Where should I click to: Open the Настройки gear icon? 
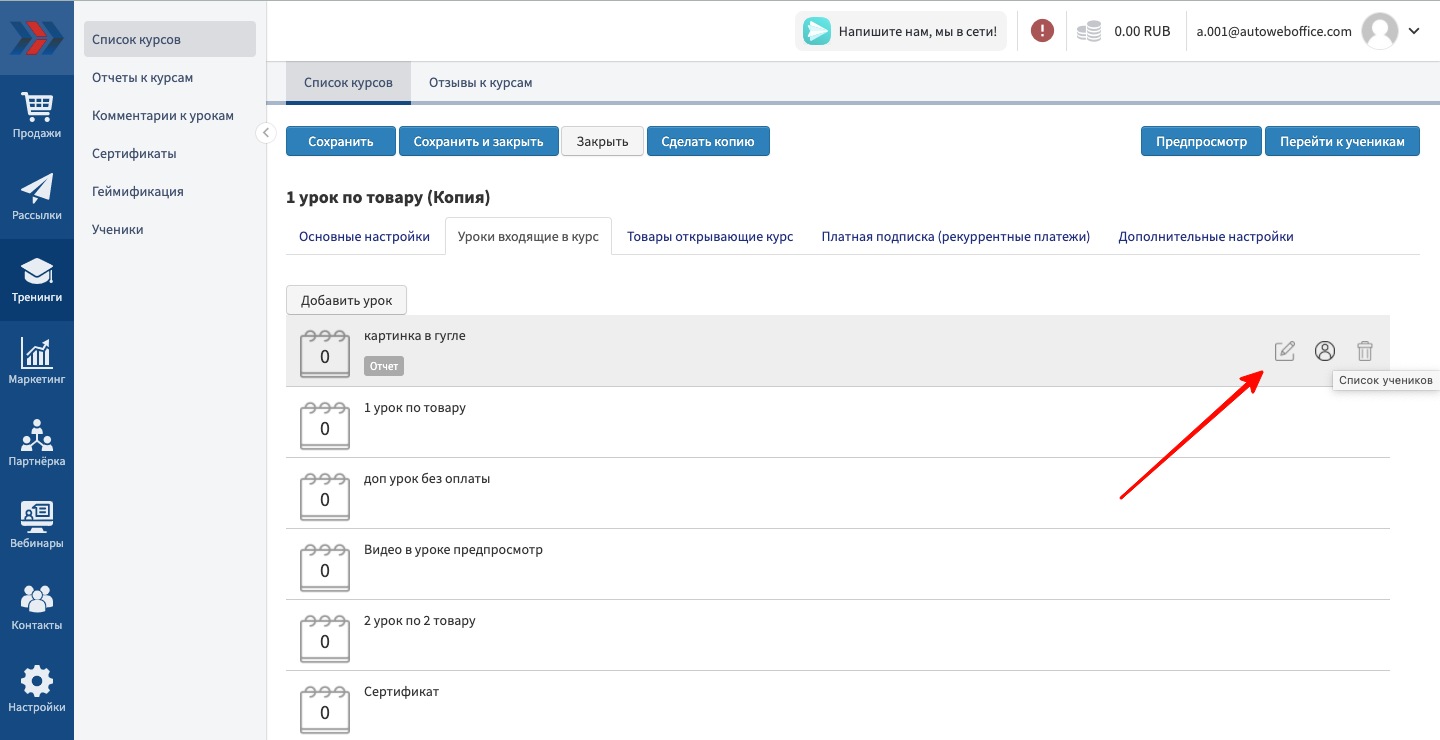point(37,690)
